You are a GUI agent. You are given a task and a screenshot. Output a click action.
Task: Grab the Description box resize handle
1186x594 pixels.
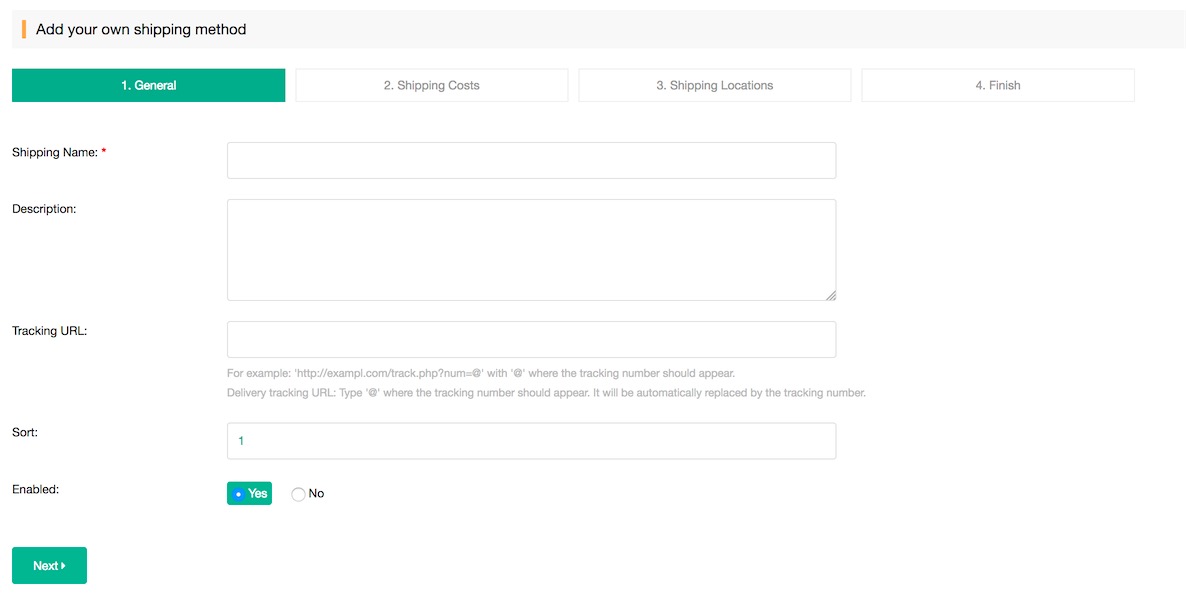[x=831, y=295]
